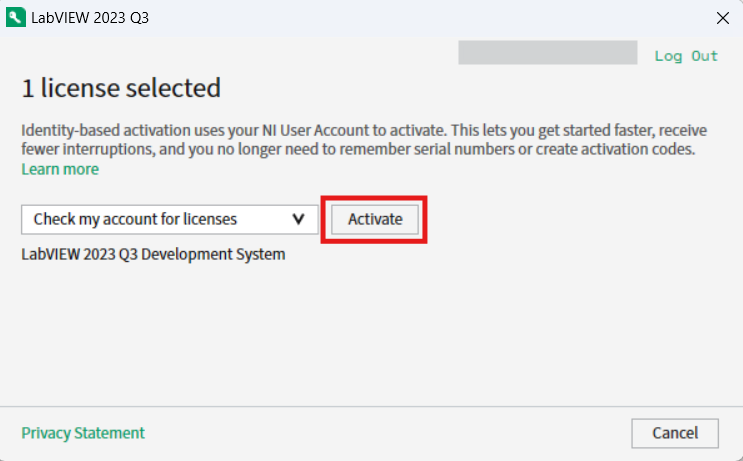The image size is (743, 461).
Task: Click the grayed-out account name box
Action: pyautogui.click(x=547, y=53)
